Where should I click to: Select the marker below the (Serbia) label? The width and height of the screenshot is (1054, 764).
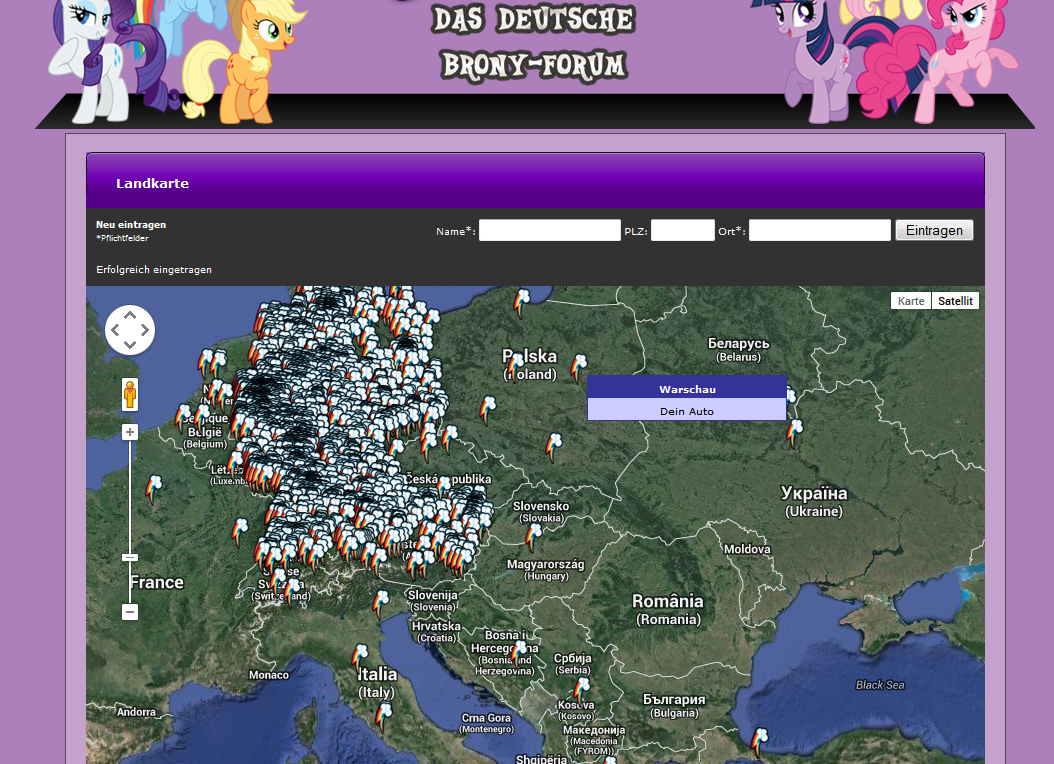coord(581,691)
